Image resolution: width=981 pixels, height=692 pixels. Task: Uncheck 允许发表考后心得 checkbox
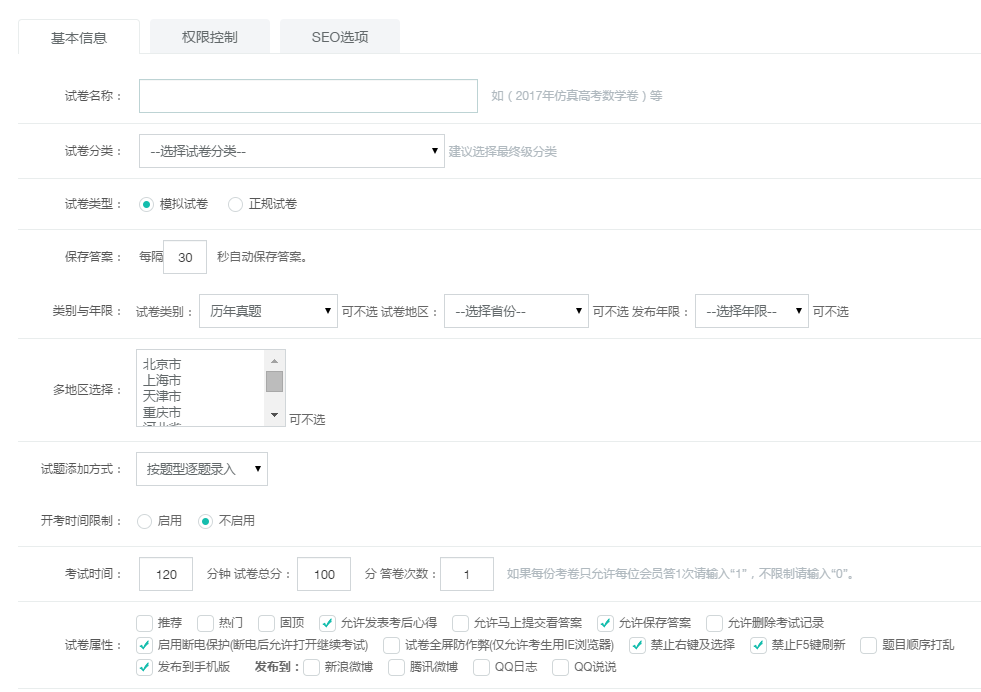[x=327, y=623]
